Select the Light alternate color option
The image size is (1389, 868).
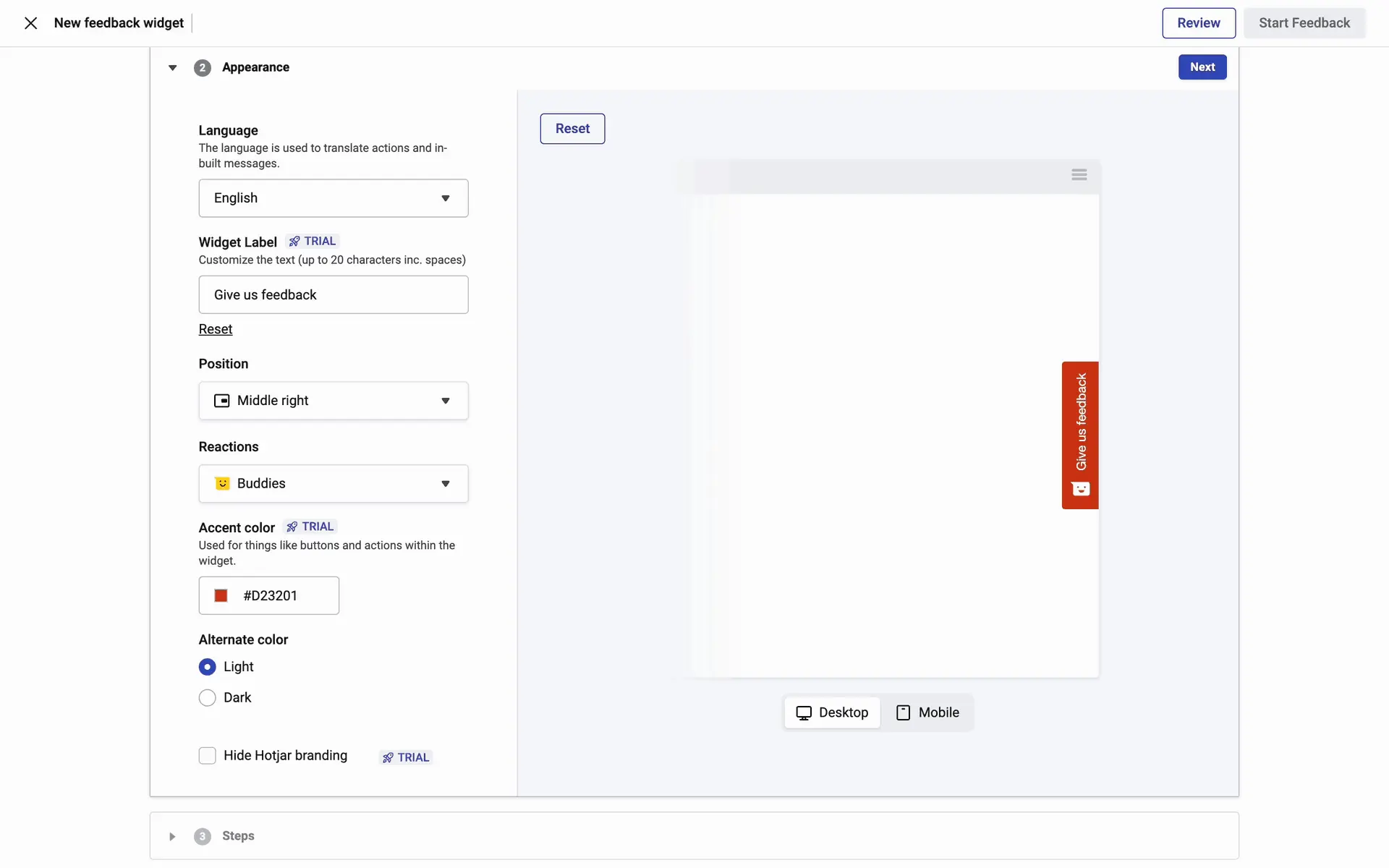pyautogui.click(x=208, y=667)
